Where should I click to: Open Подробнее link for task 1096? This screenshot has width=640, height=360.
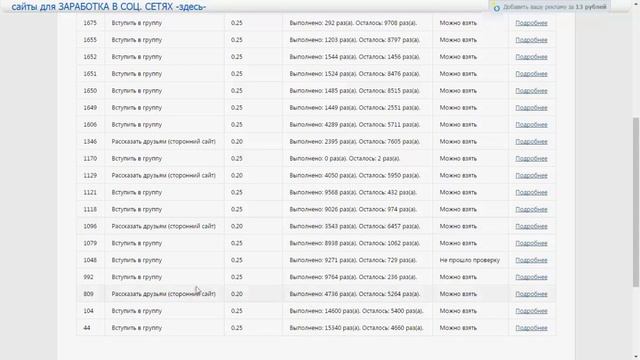click(x=531, y=227)
